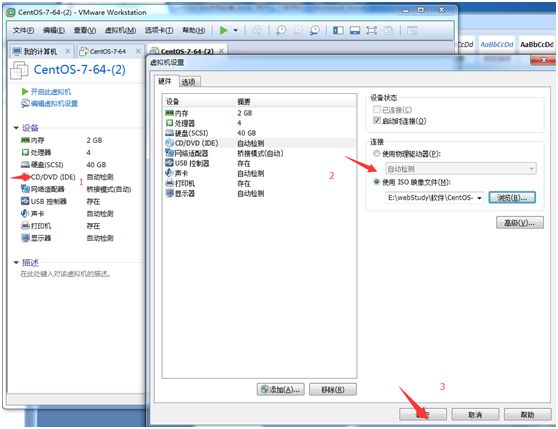This screenshot has height=429, width=558.
Task: Click the 浏览(B)... button
Action: tap(512, 198)
